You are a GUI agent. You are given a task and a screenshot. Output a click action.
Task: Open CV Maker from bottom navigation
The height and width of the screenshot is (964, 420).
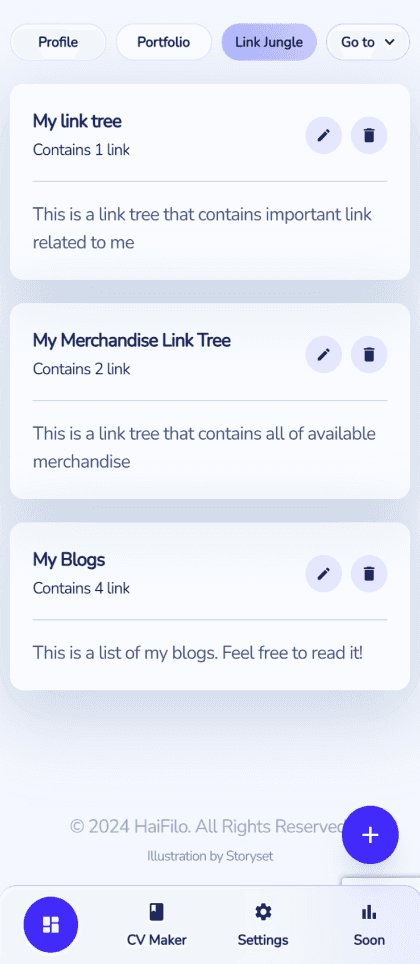(157, 925)
